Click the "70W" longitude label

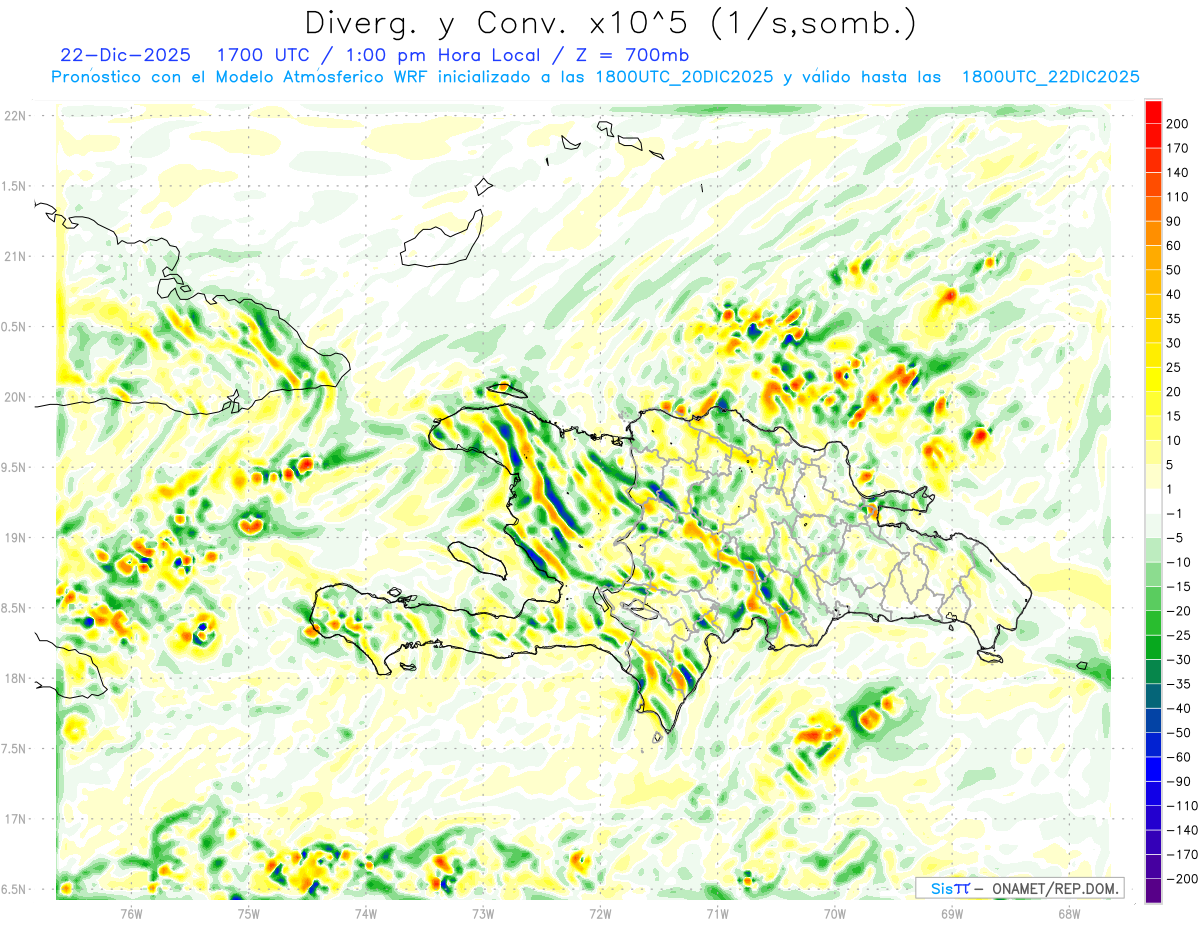click(x=835, y=913)
